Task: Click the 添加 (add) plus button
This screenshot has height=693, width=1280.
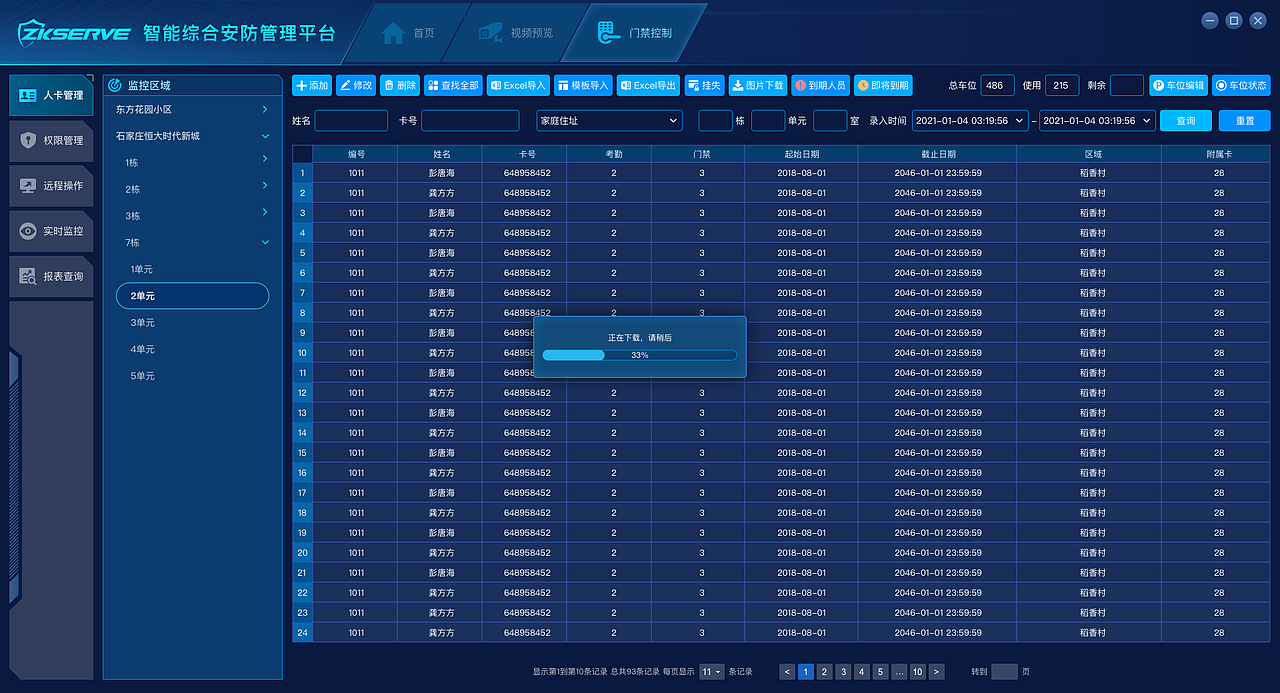Action: (311, 86)
